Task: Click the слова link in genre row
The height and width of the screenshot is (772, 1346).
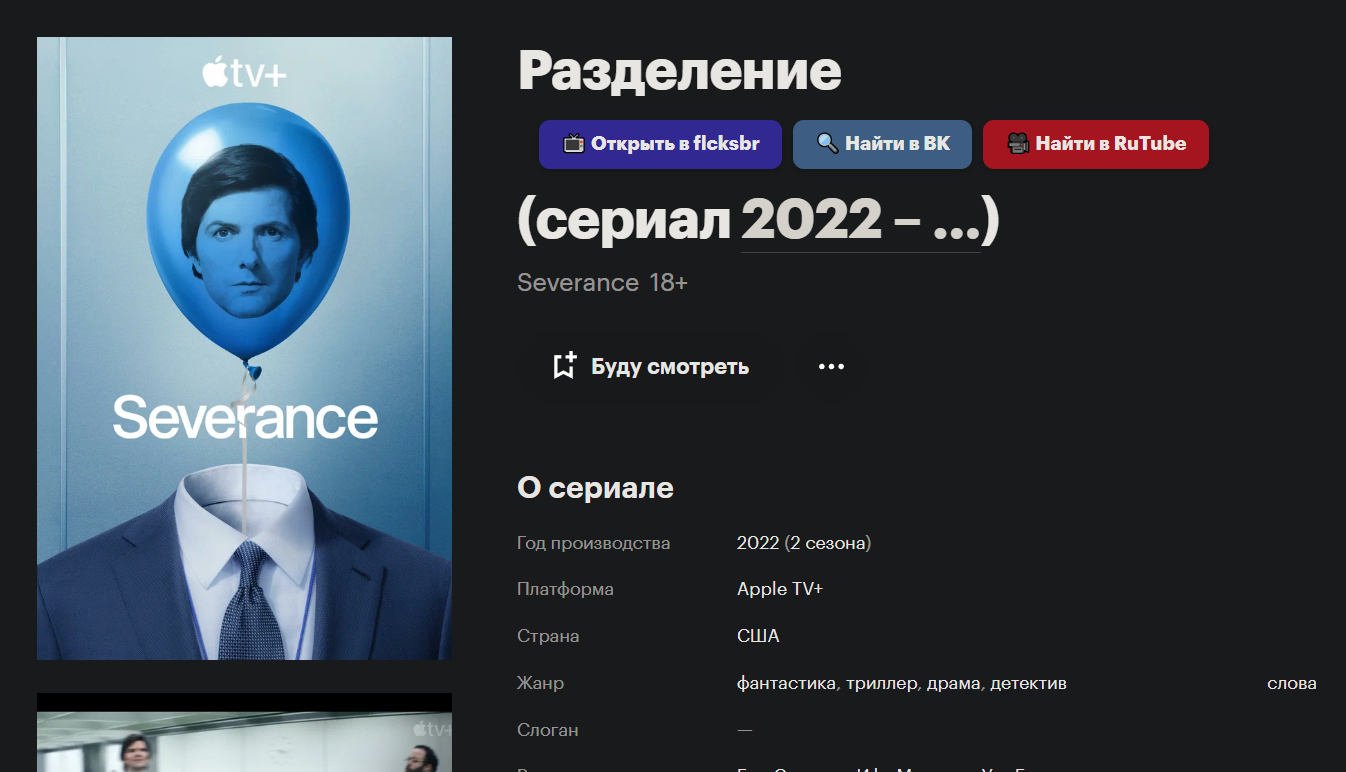Action: pyautogui.click(x=1292, y=684)
